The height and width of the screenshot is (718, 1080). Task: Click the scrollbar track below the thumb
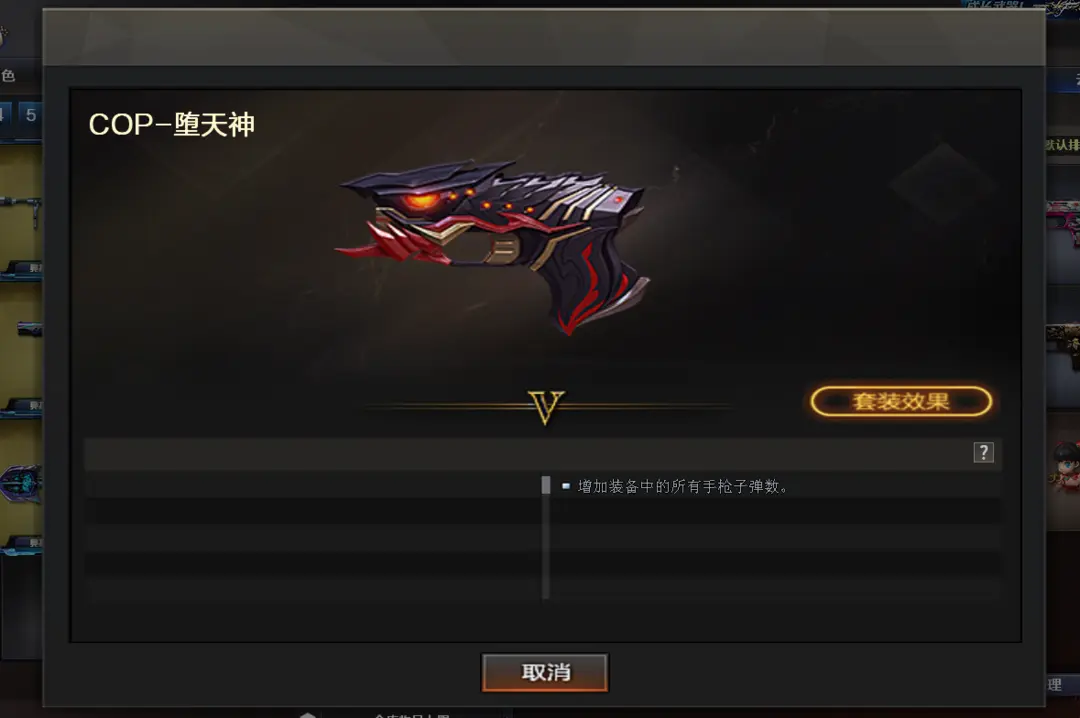click(x=546, y=546)
